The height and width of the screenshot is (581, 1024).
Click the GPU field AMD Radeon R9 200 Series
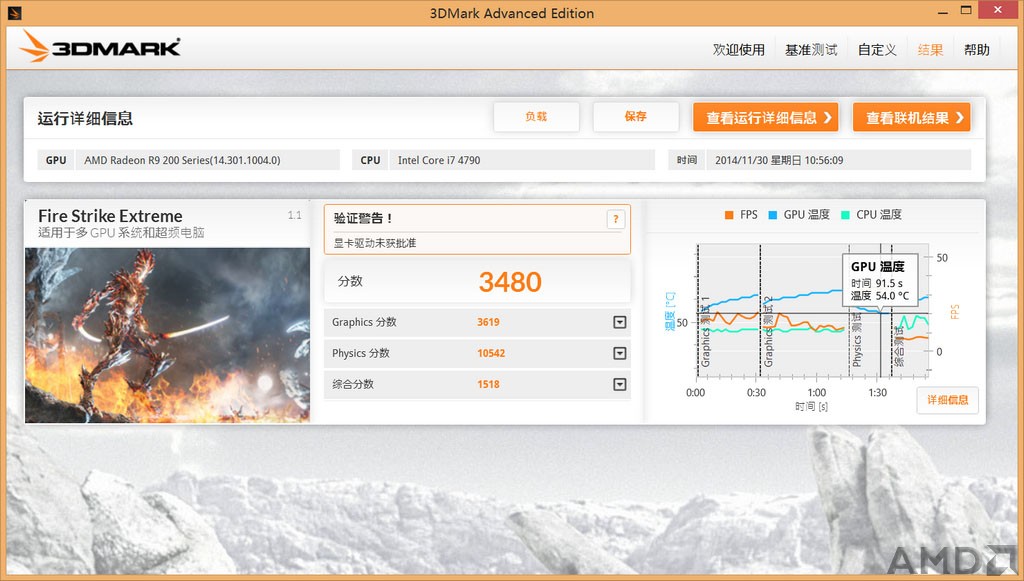[208, 160]
